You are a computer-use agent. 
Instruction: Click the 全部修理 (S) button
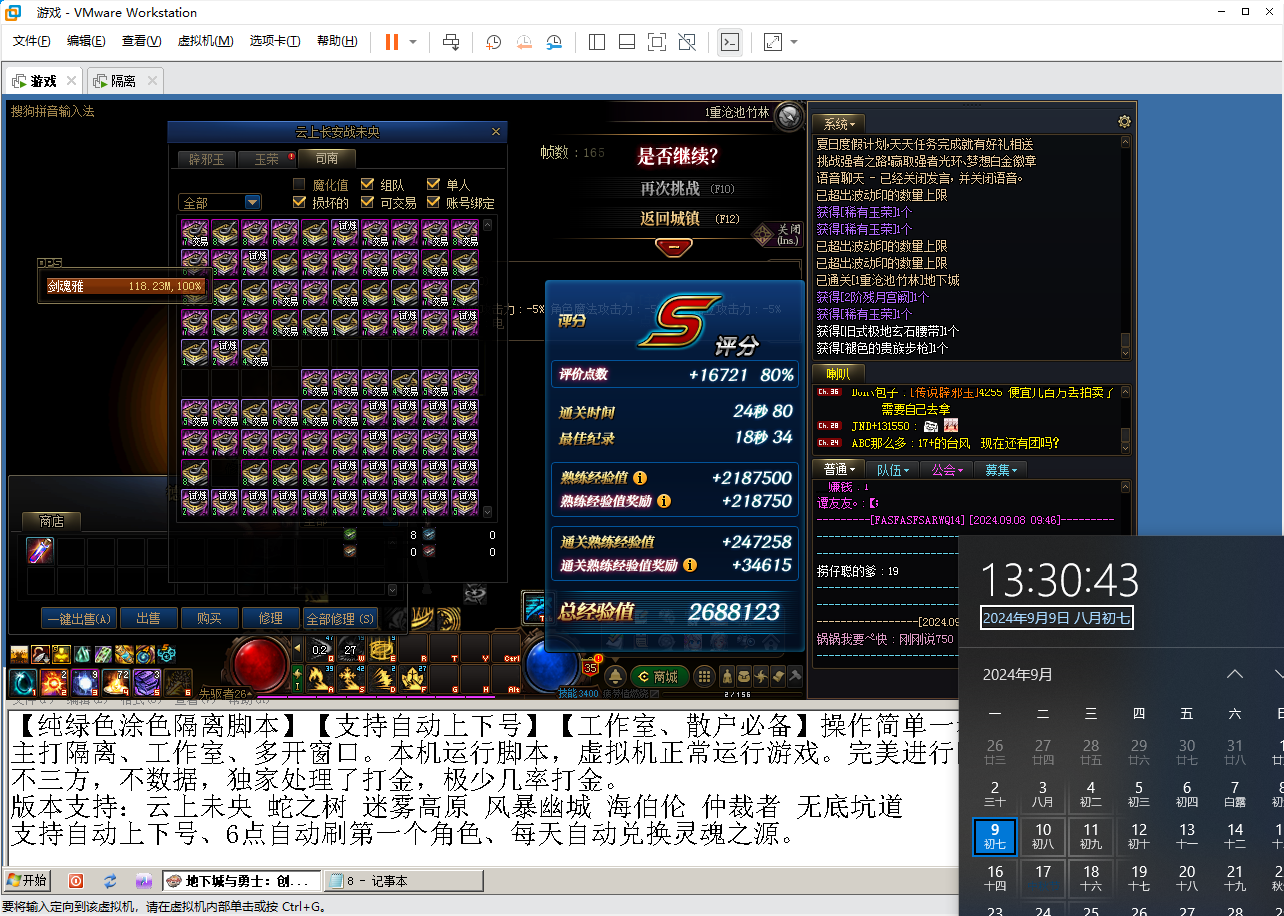click(340, 618)
